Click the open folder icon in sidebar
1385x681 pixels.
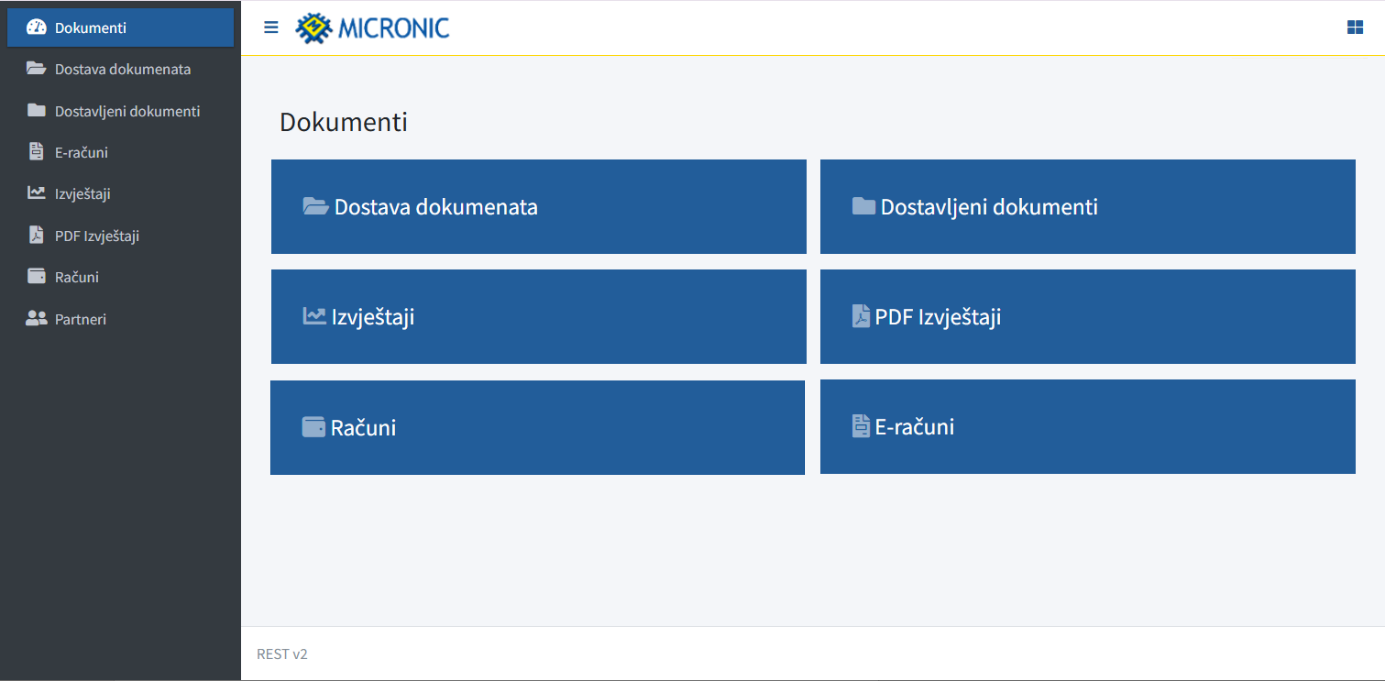(36, 69)
